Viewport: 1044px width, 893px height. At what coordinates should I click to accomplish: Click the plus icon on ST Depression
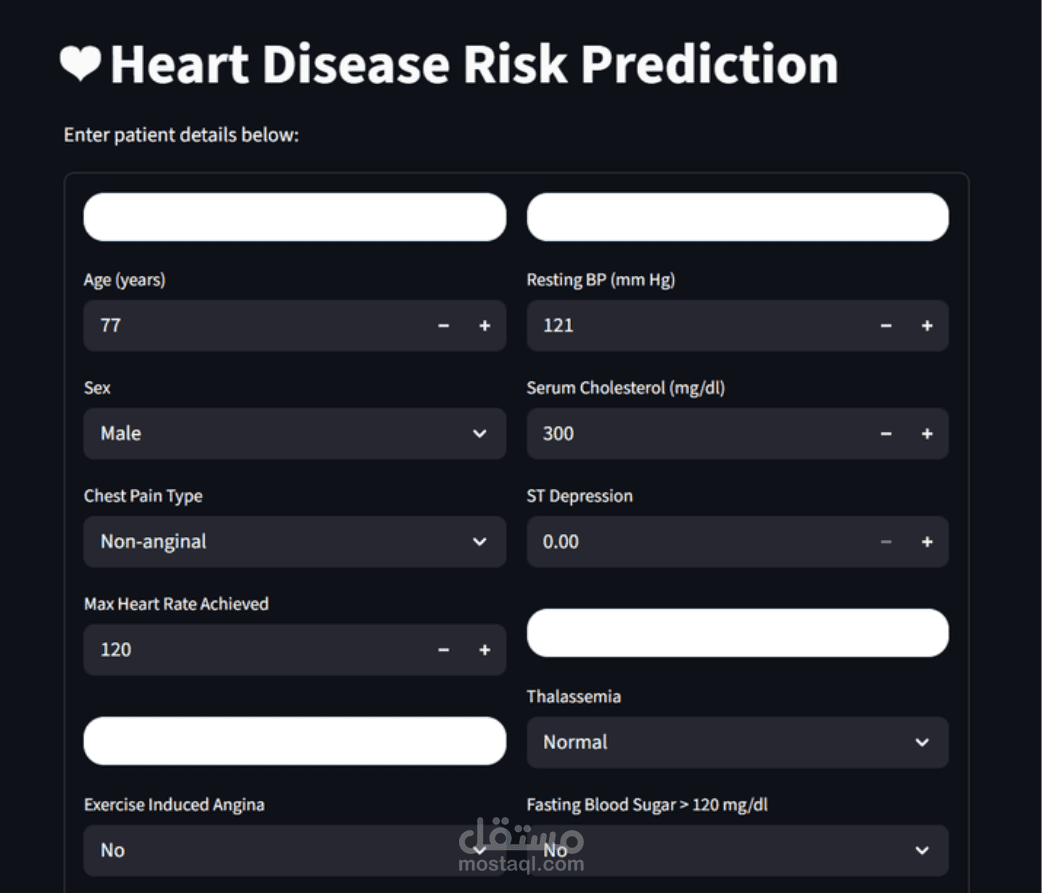[x=927, y=541]
